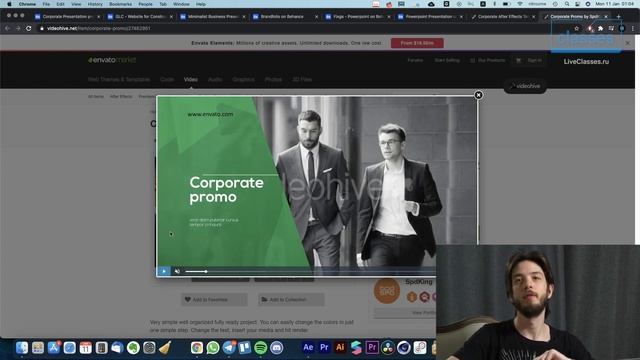The height and width of the screenshot is (360, 640).
Task: Open the Chrome History menu
Action: point(95,4)
